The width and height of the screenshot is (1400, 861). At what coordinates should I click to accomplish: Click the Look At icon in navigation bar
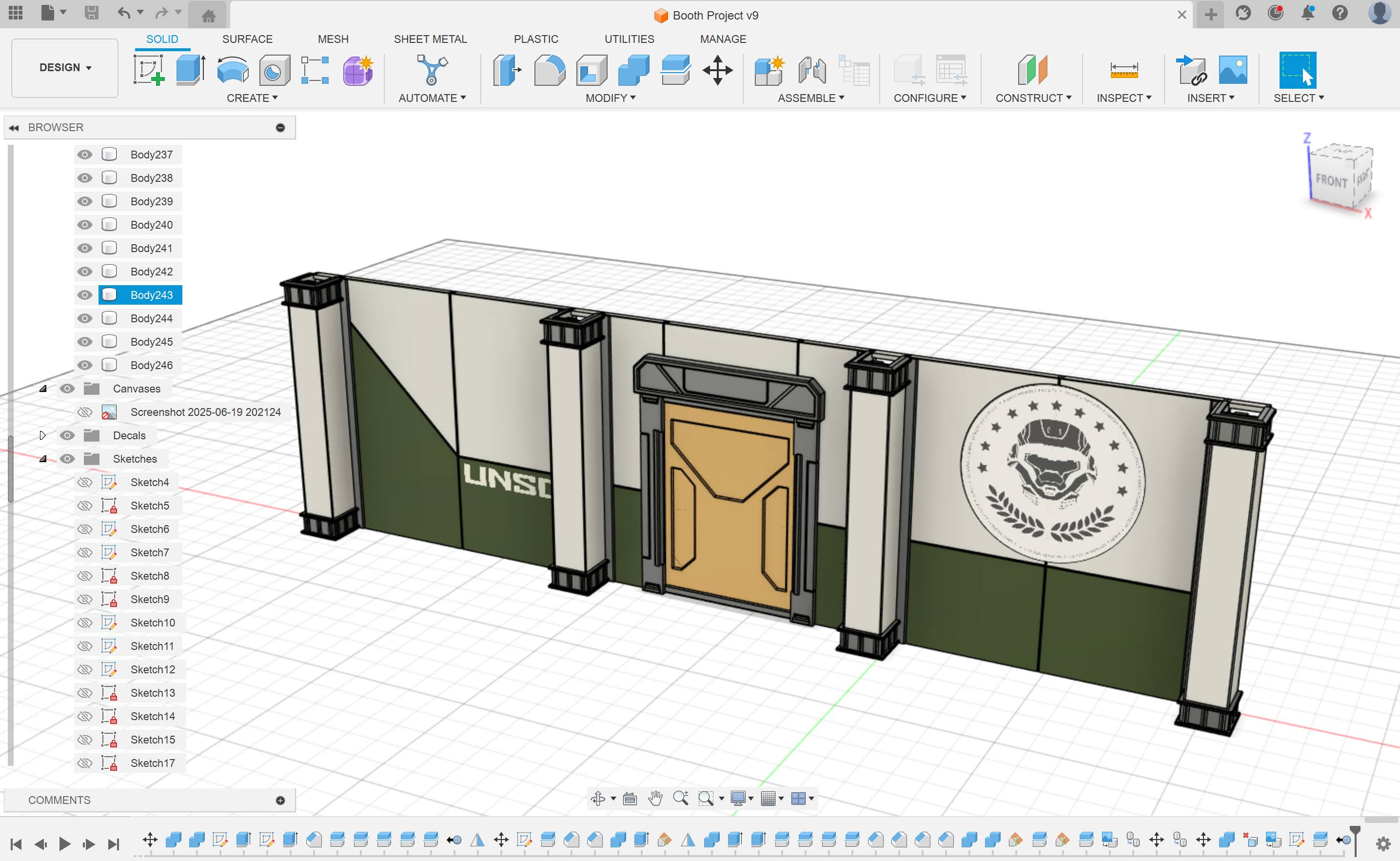(630, 799)
